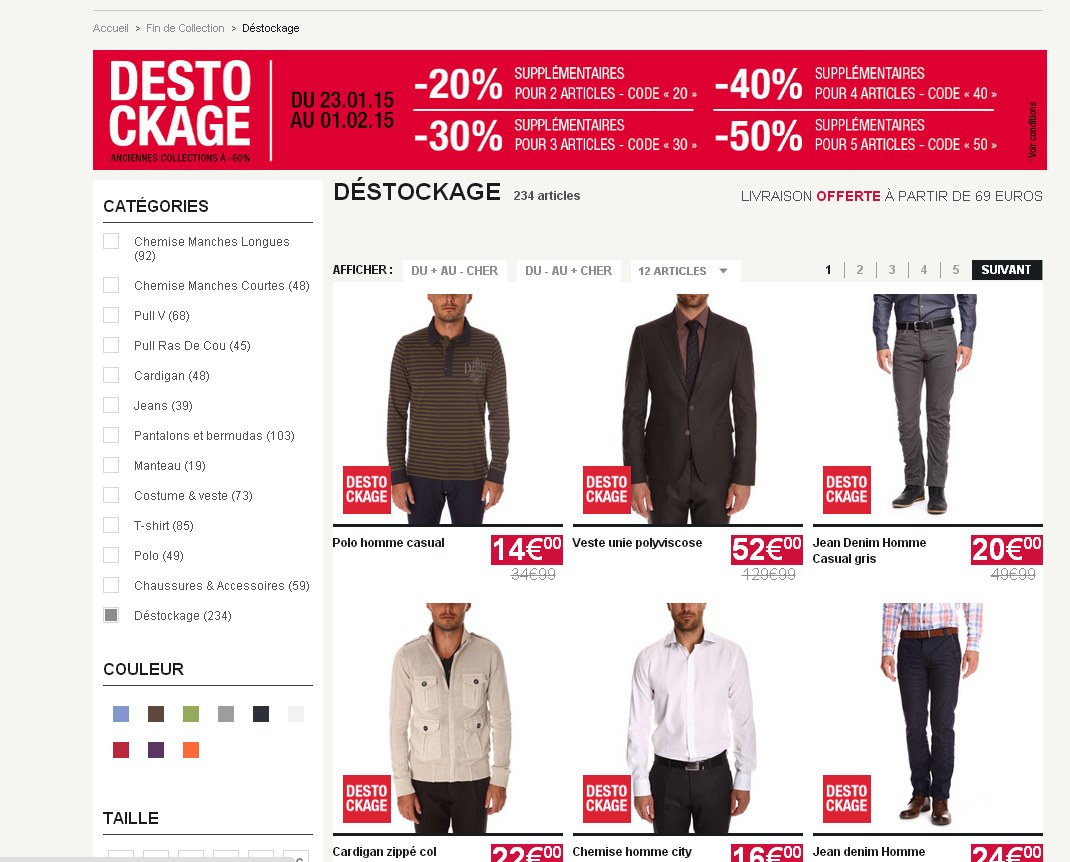Image resolution: width=1070 pixels, height=862 pixels.
Task: Click the SUIVANT next-page button
Action: click(1007, 270)
